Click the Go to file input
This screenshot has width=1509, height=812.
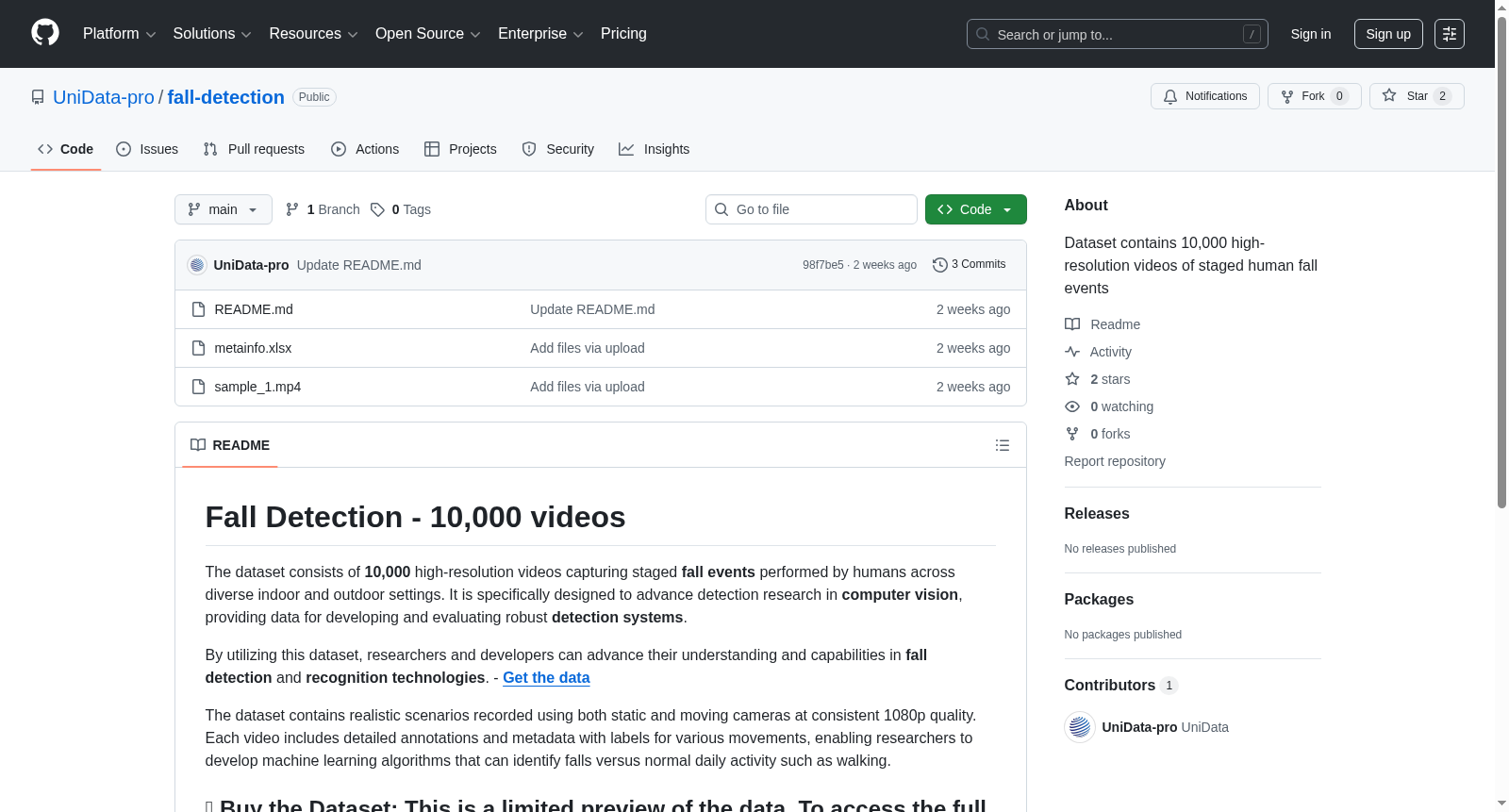point(811,209)
